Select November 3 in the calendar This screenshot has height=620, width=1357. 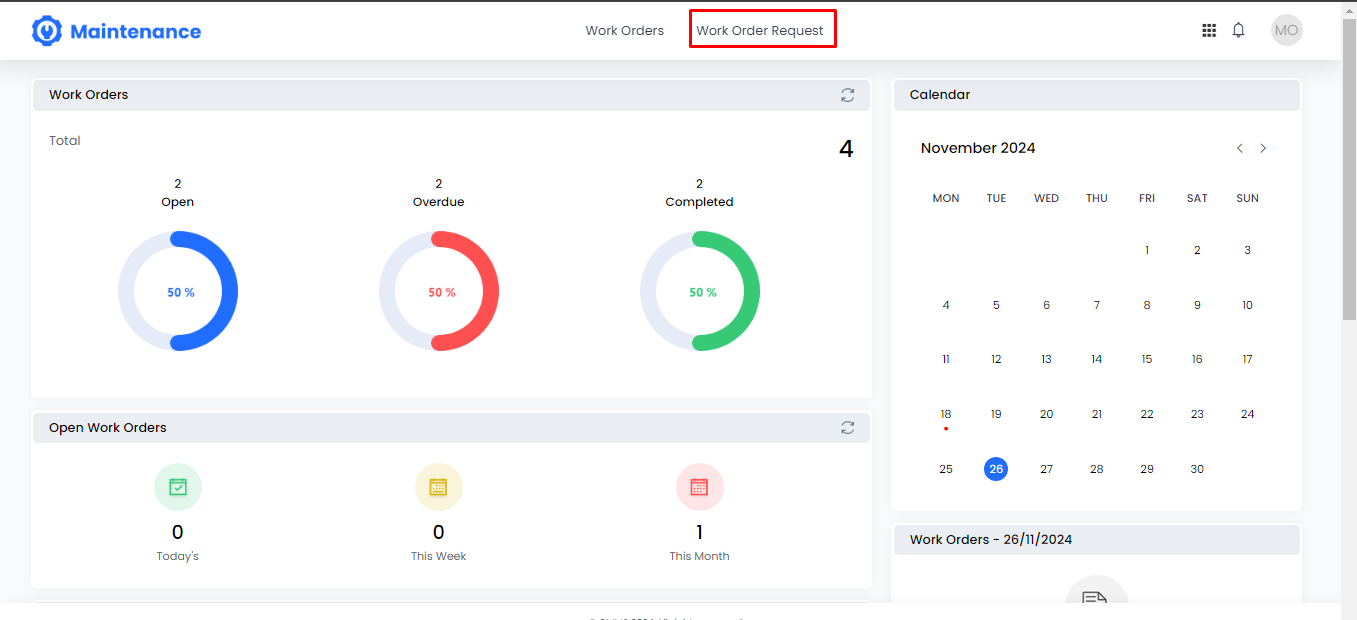click(x=1247, y=250)
